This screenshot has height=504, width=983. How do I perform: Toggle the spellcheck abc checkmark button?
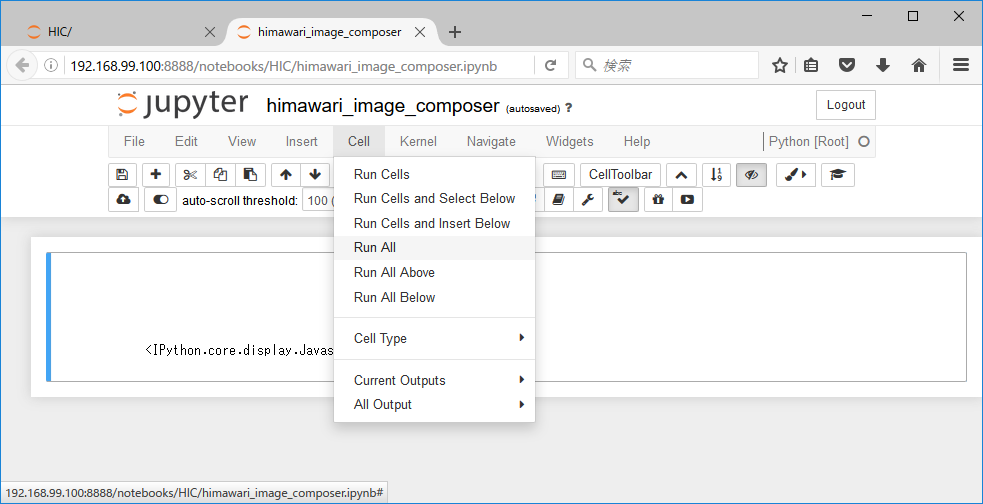623,200
